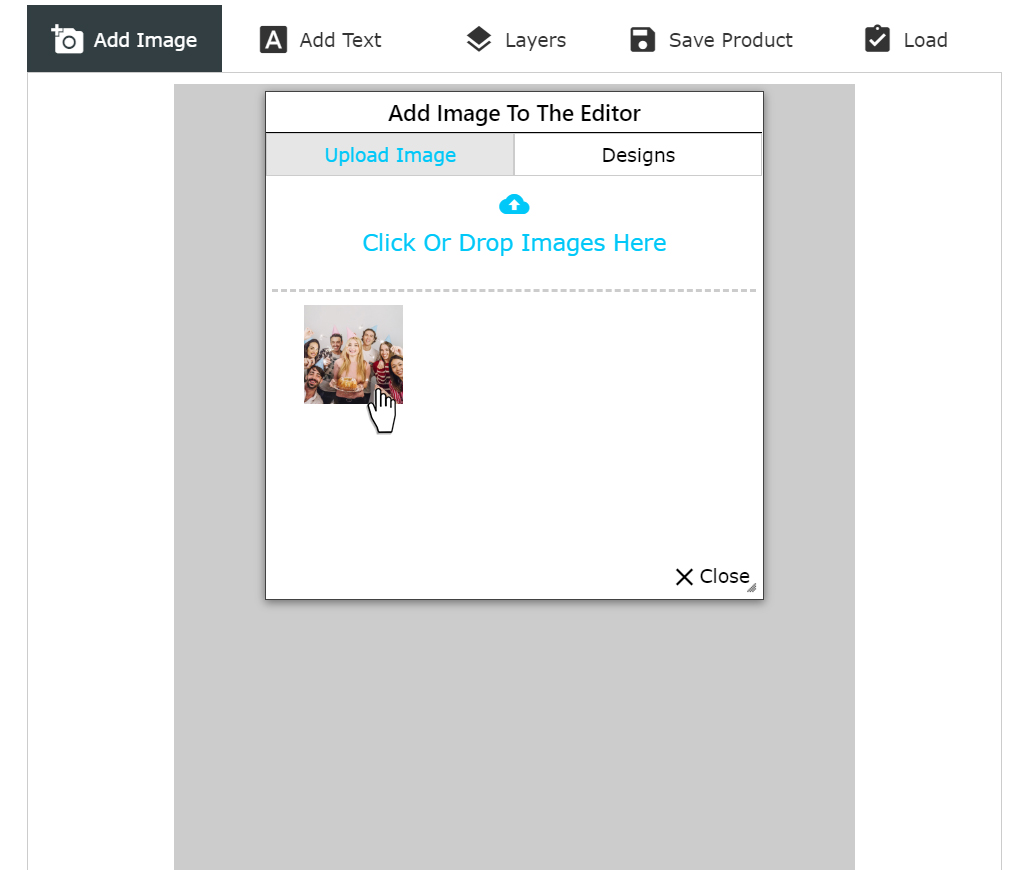Click the Add Image To The Editor title
Image resolution: width=1029 pixels, height=870 pixels.
pos(514,112)
